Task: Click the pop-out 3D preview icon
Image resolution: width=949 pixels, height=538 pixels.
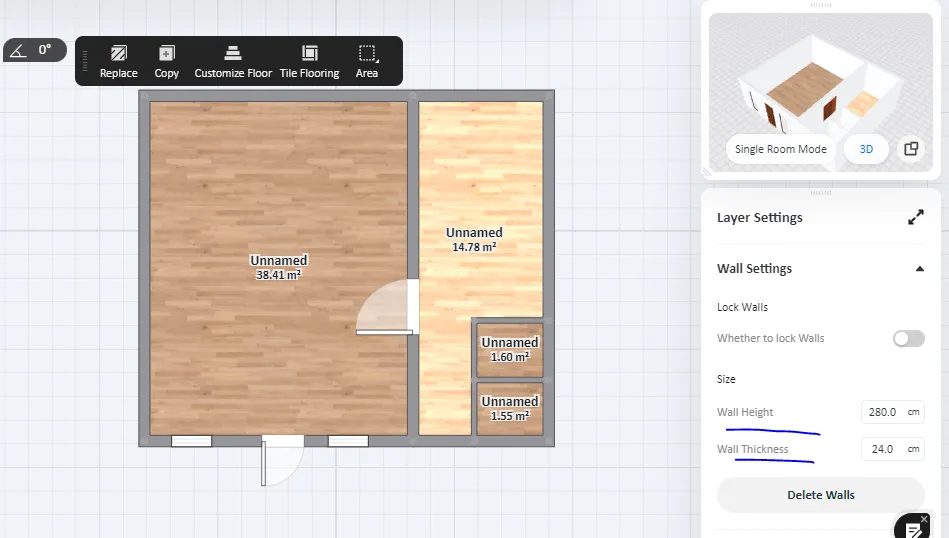Action: tap(911, 149)
